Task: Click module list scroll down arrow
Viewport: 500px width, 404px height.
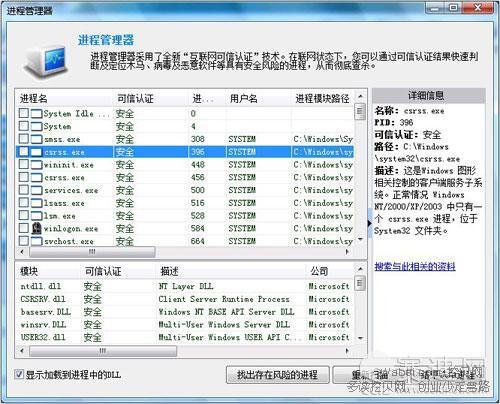Action: tap(360, 338)
